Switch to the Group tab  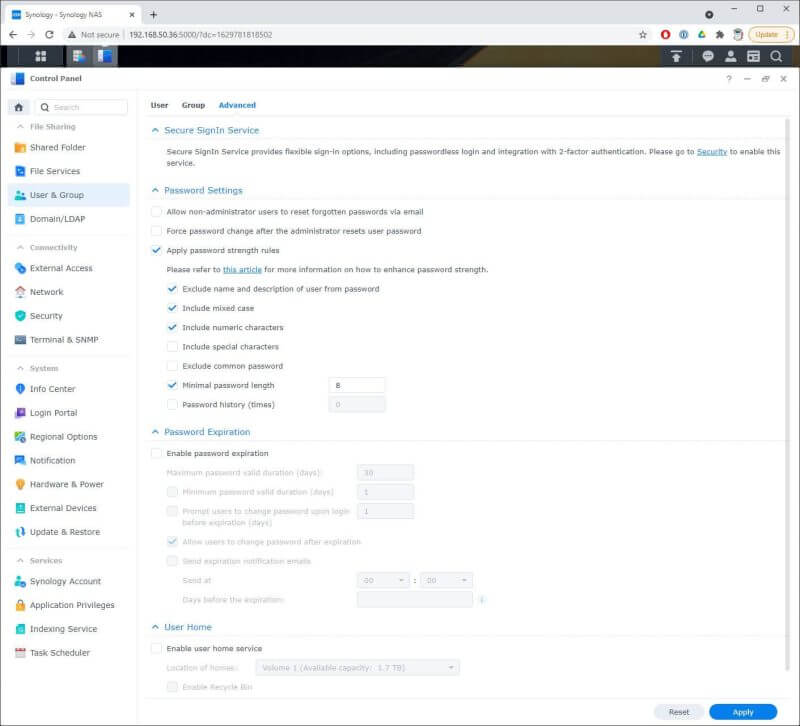coord(193,105)
